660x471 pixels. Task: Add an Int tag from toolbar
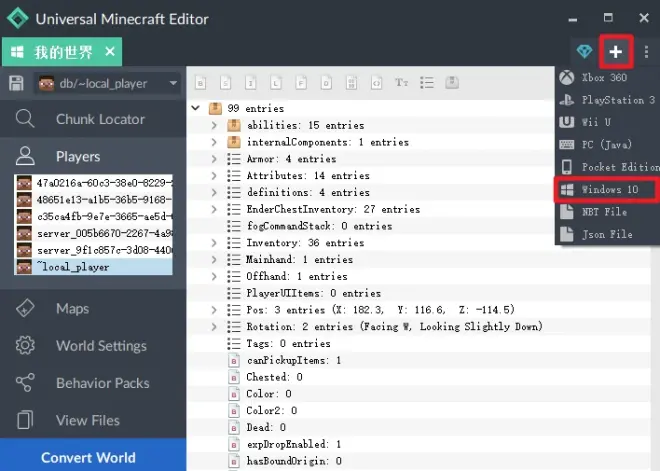(x=251, y=82)
